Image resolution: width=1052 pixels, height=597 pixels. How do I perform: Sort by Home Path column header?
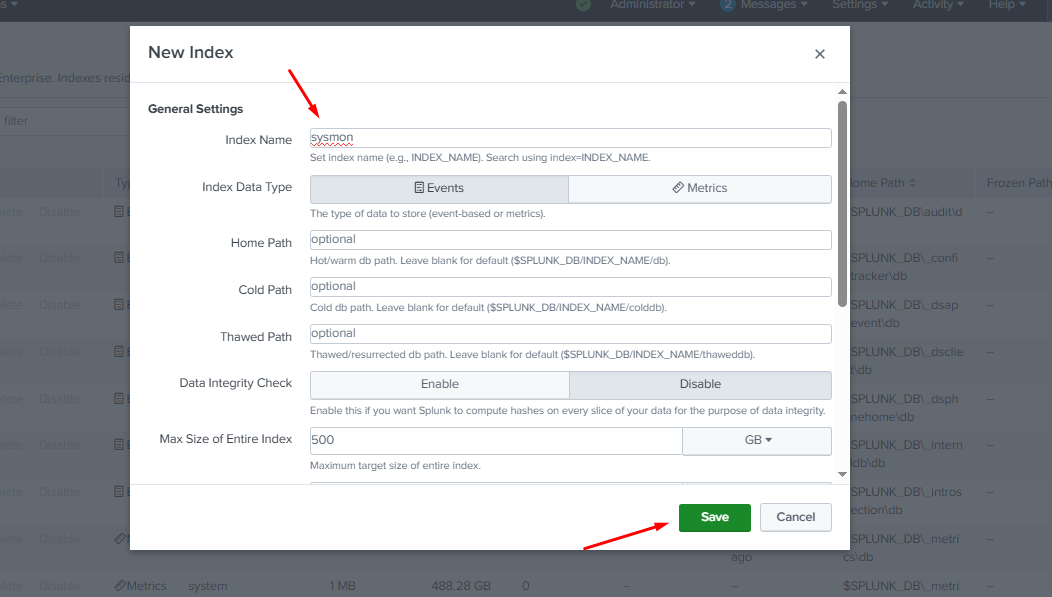pyautogui.click(x=880, y=183)
